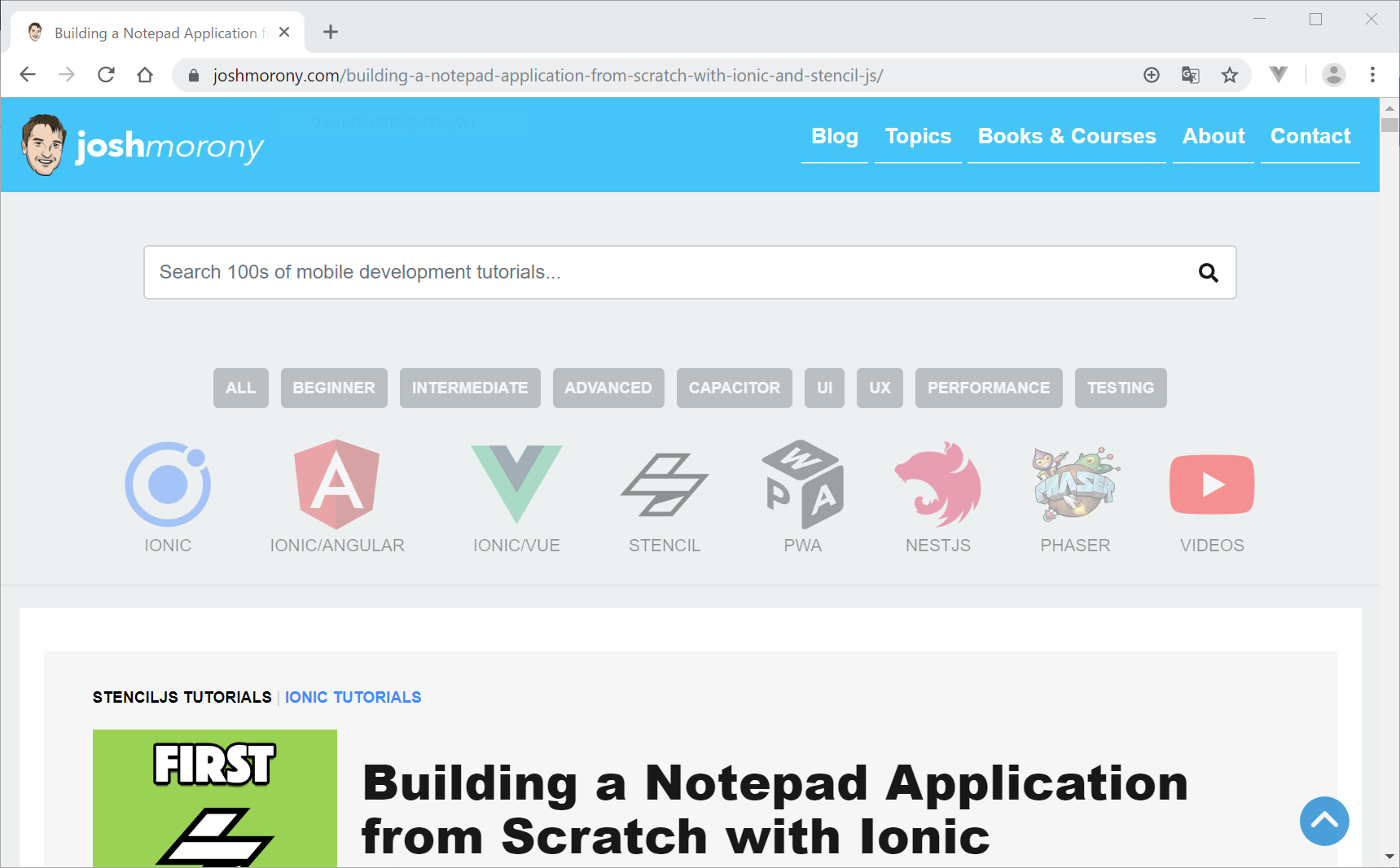Enable the PERFORMANCE filter tag
The image size is (1400, 868).
point(988,388)
